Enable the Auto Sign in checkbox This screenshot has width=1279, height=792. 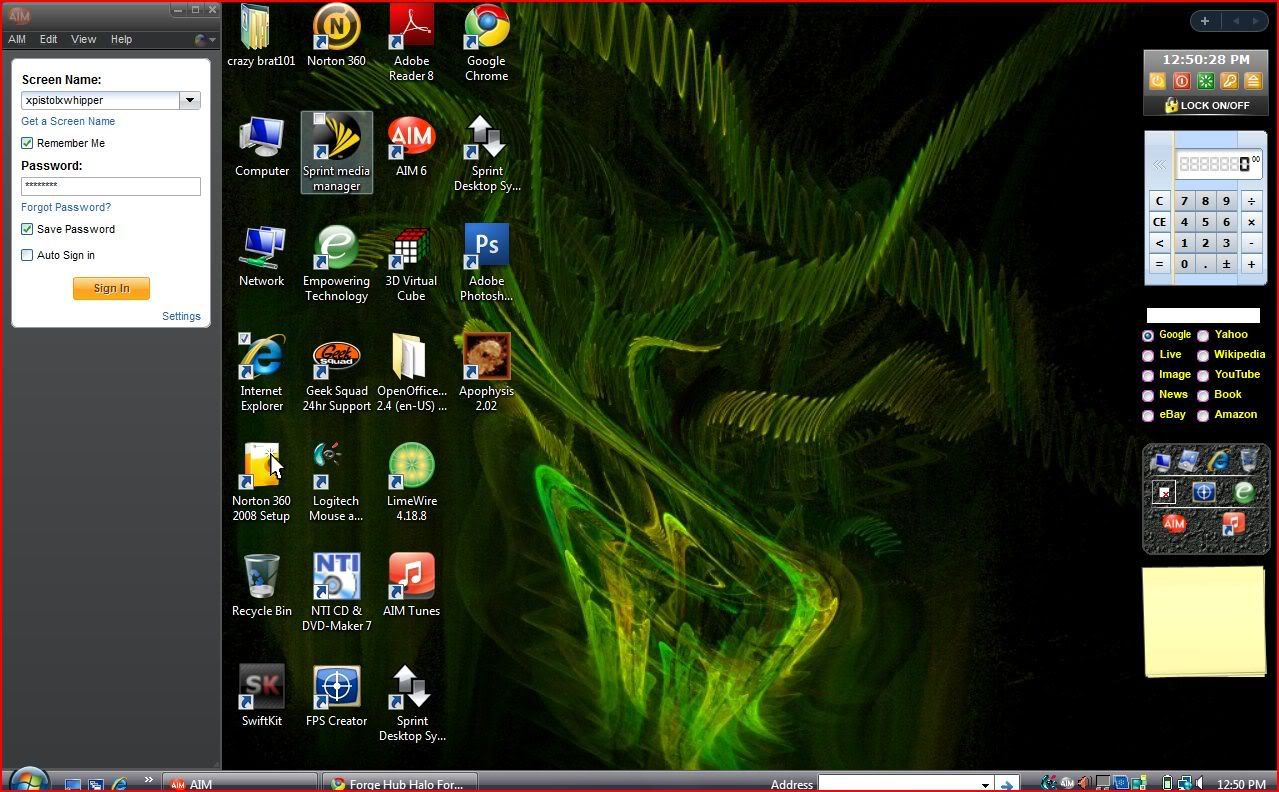(27, 255)
